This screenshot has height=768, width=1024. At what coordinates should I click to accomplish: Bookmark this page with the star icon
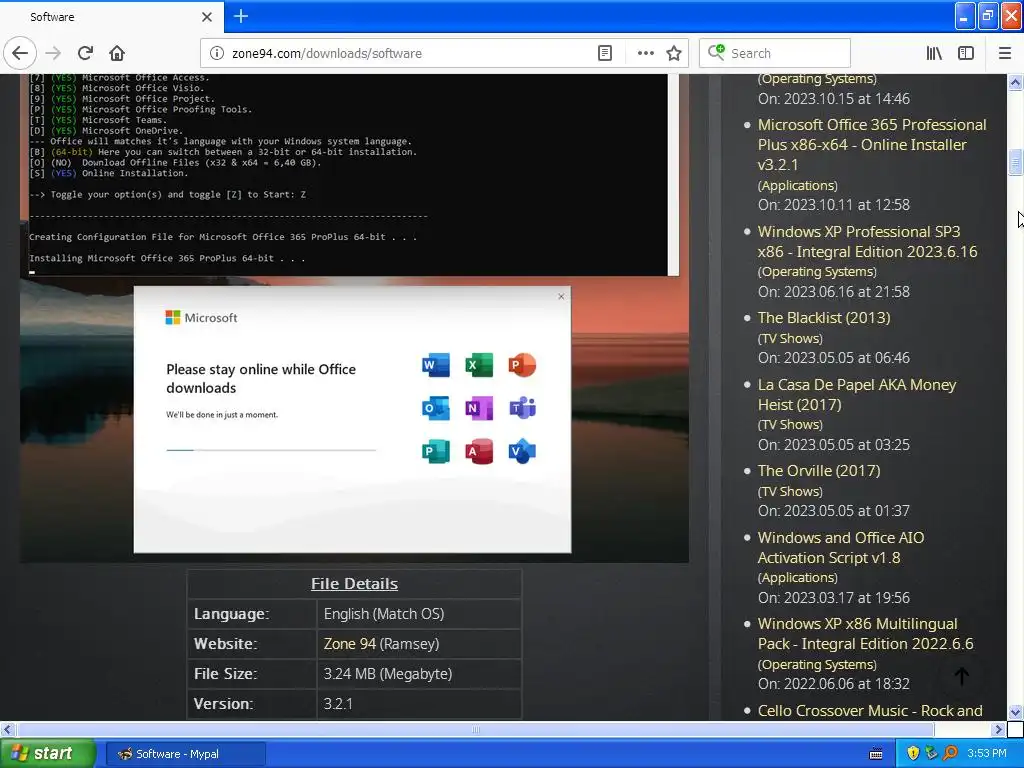pos(674,54)
